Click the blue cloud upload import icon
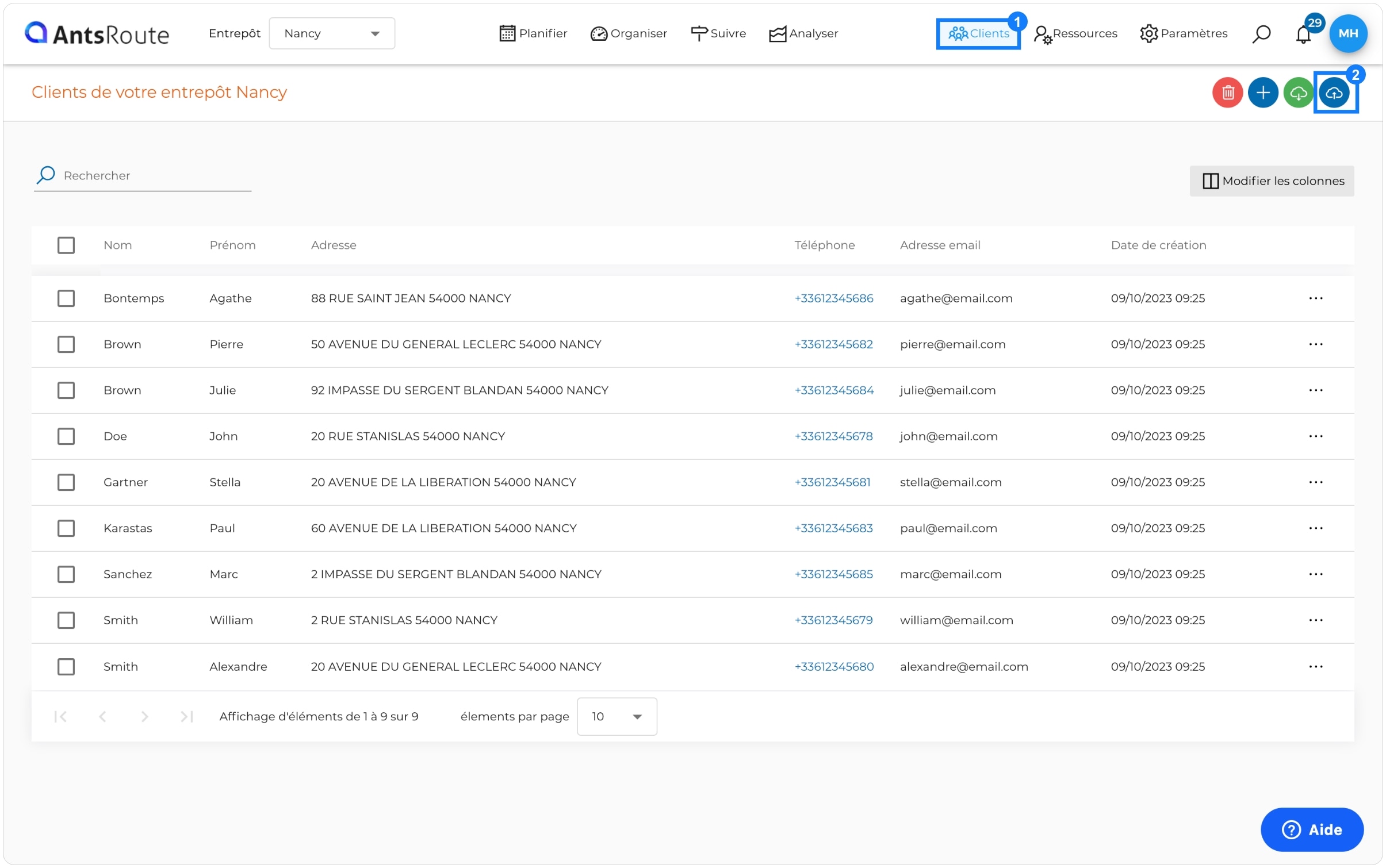The height and width of the screenshot is (868, 1386). [1334, 93]
